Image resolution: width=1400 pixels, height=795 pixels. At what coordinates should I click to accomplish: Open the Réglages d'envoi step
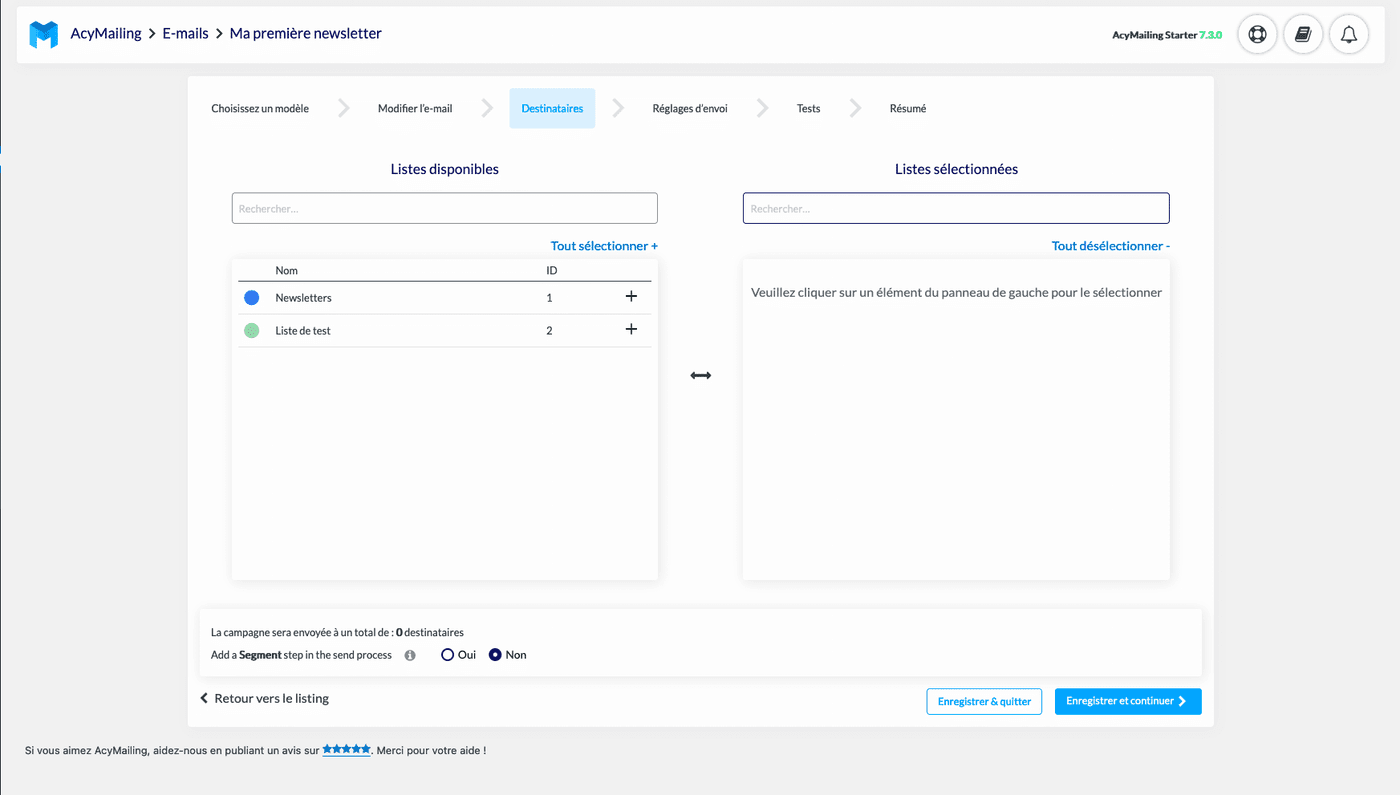(688, 107)
